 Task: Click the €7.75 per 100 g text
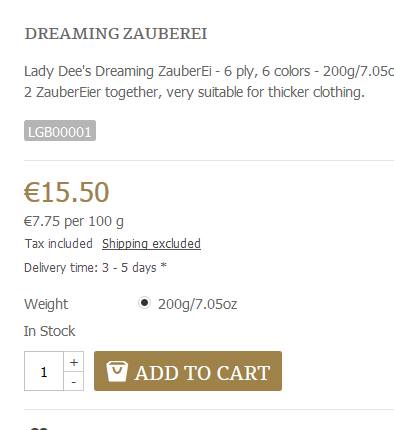pyautogui.click(x=74, y=221)
